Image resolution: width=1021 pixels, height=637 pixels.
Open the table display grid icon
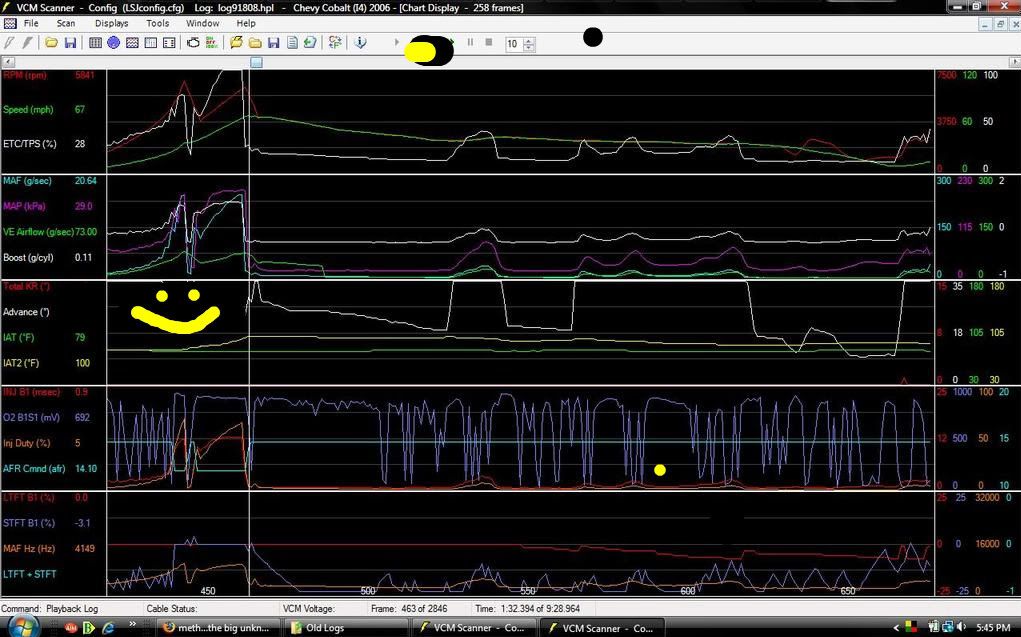point(96,43)
